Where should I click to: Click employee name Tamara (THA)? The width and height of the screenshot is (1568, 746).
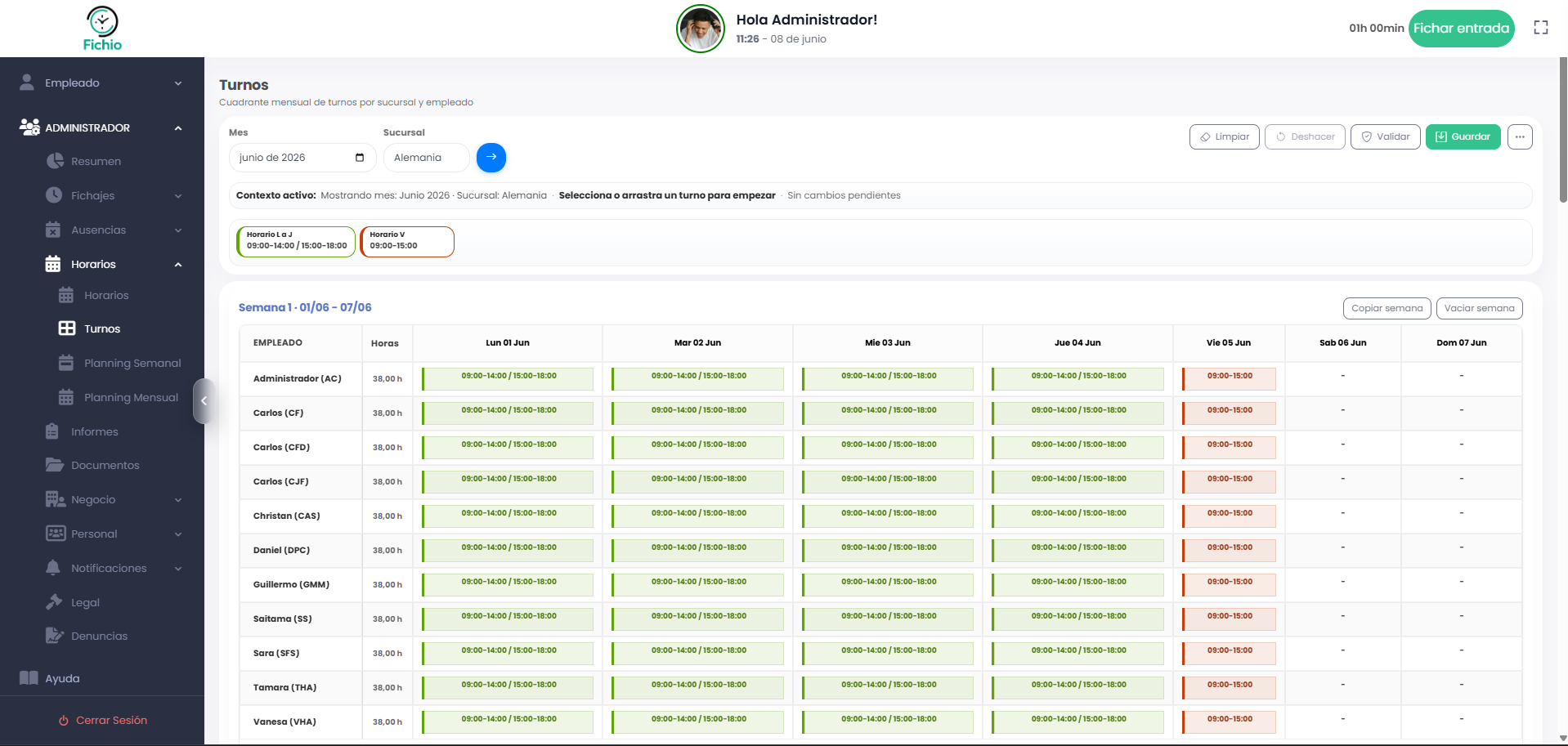click(x=284, y=688)
